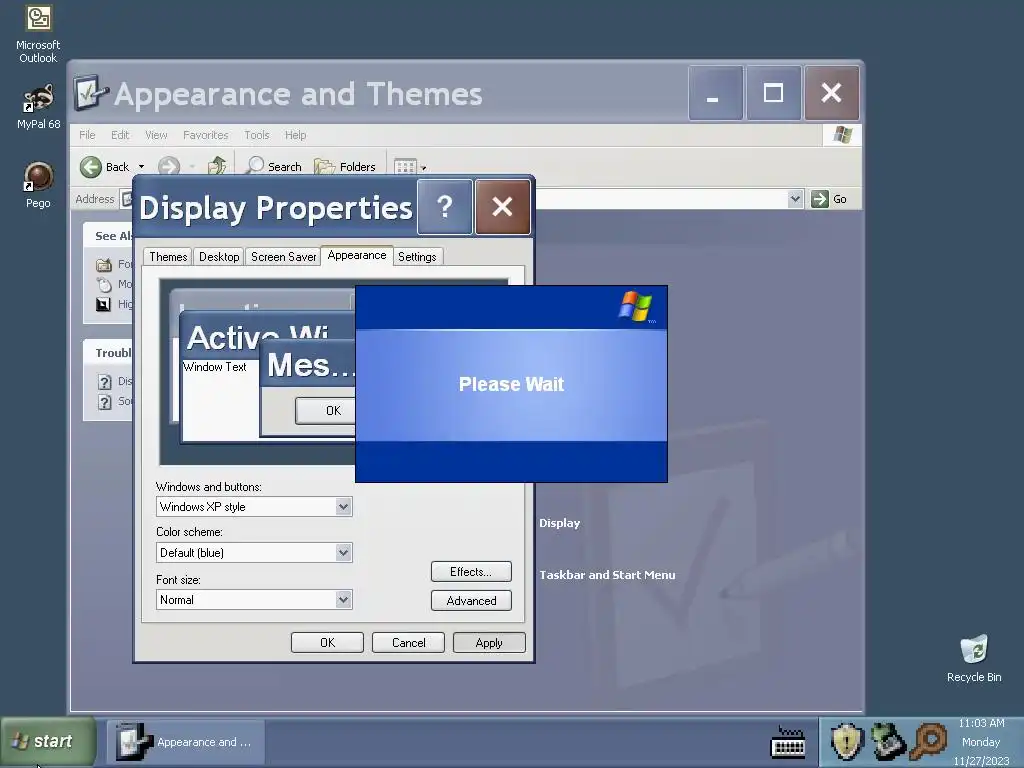Click the Display troubleshooter help icon
The width and height of the screenshot is (1024, 768).
[x=104, y=381]
